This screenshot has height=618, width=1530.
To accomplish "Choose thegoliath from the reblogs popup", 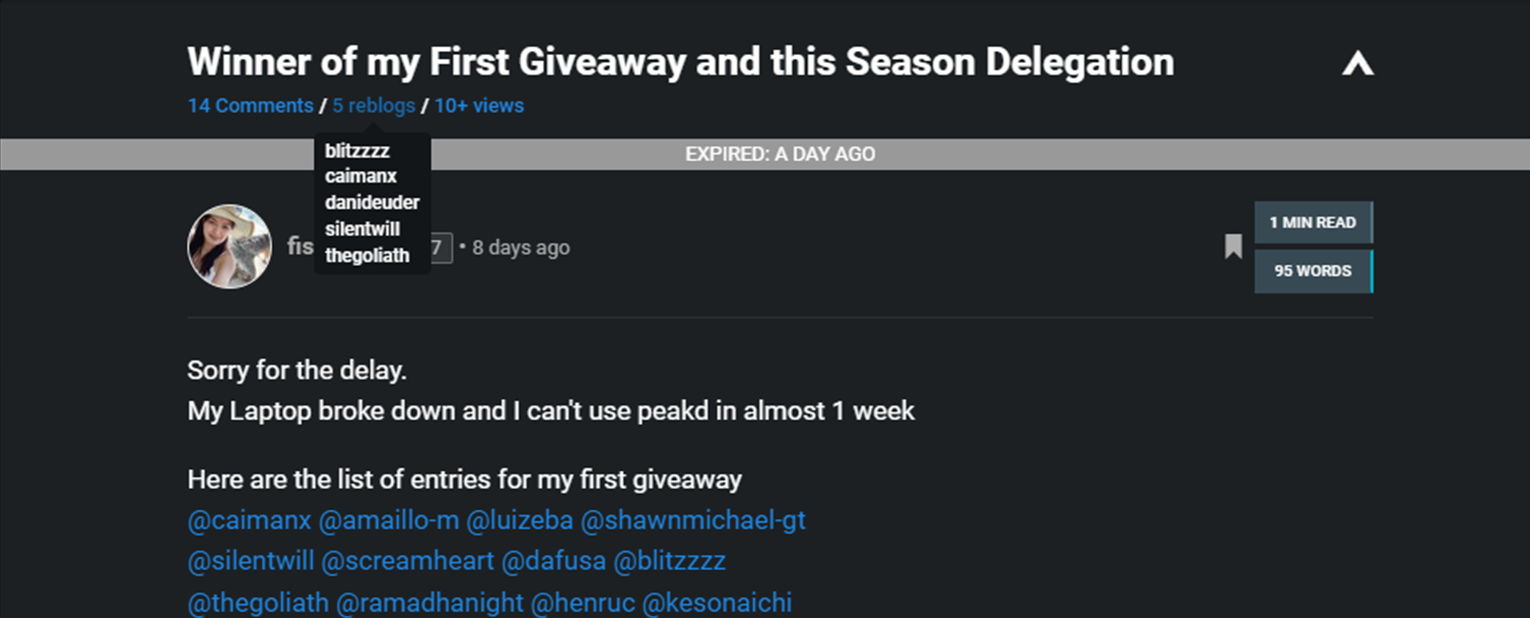I will pyautogui.click(x=367, y=255).
